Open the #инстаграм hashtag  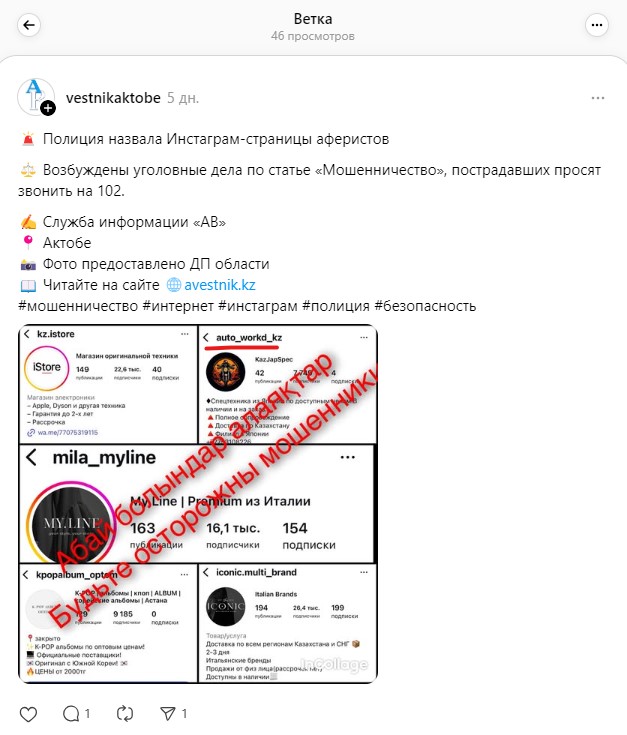[258, 306]
